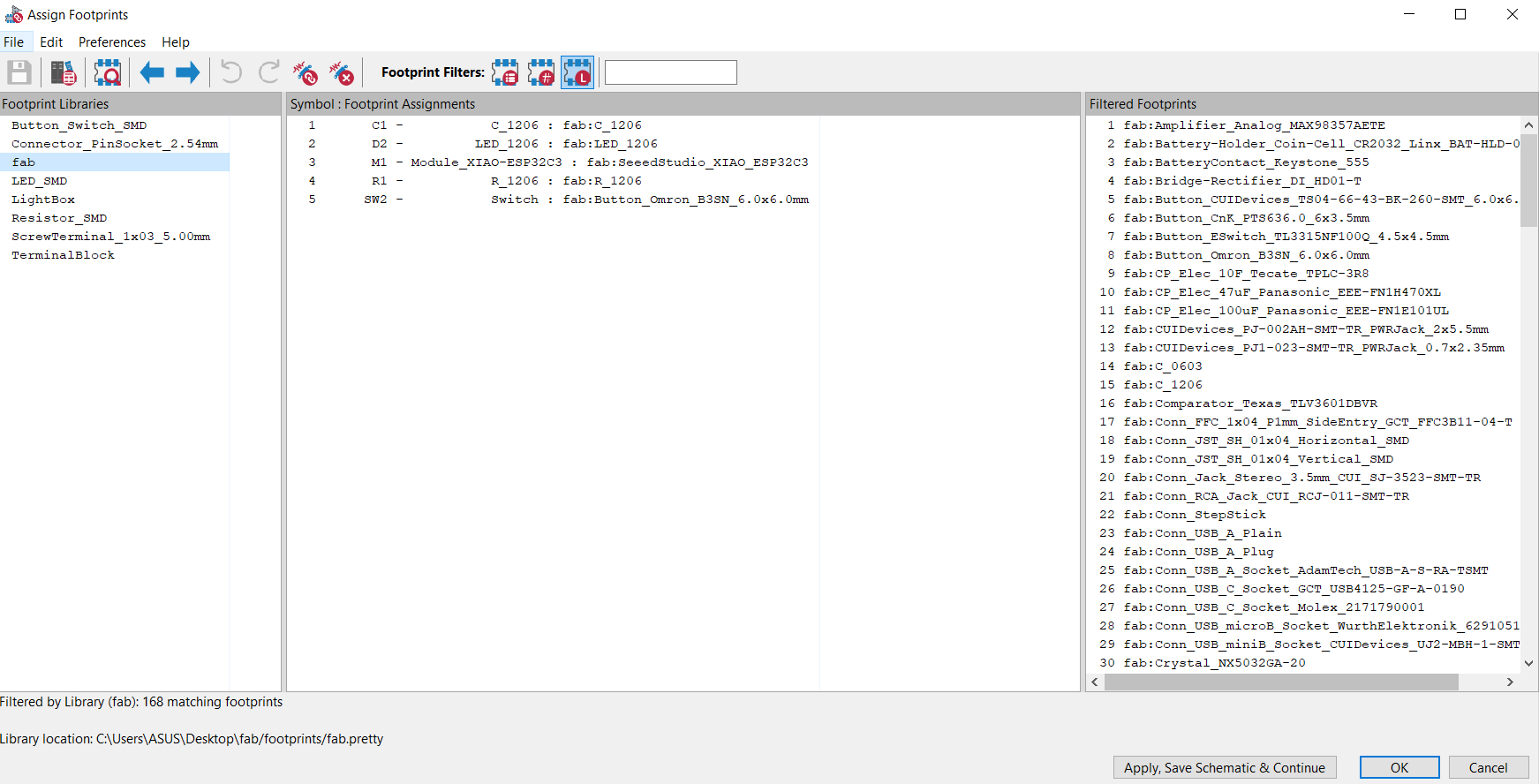Click filtered footprints scroll down arrow
Image resolution: width=1539 pixels, height=784 pixels.
coord(1528,663)
